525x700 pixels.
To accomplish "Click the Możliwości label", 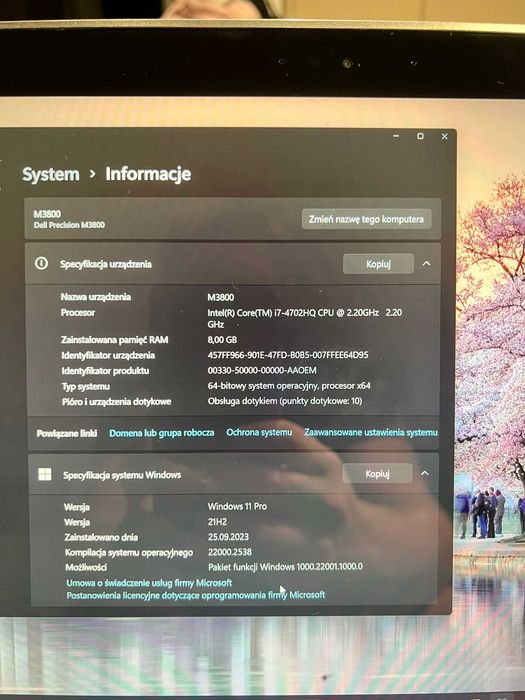I will click(86, 567).
